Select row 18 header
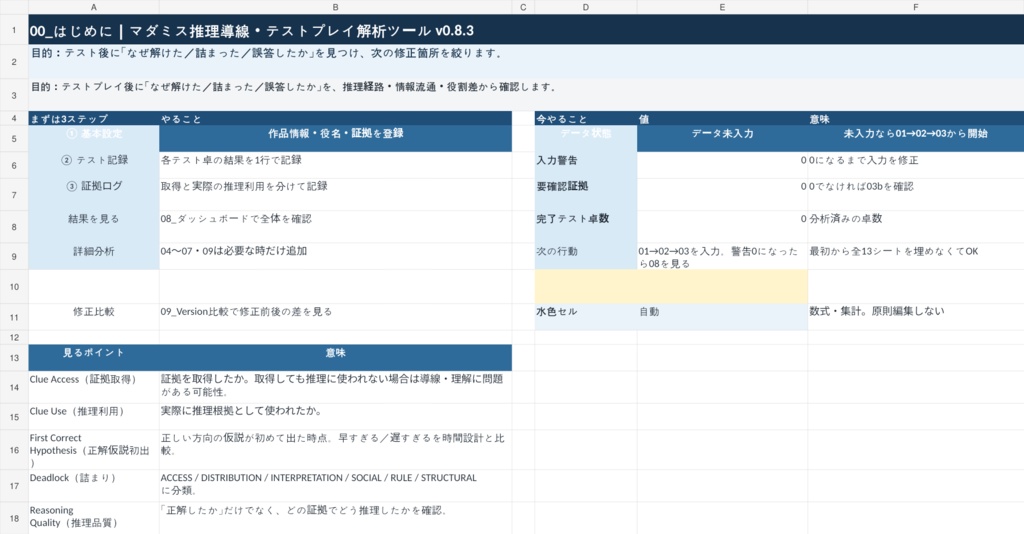The image size is (1024, 534). pyautogui.click(x=14, y=518)
